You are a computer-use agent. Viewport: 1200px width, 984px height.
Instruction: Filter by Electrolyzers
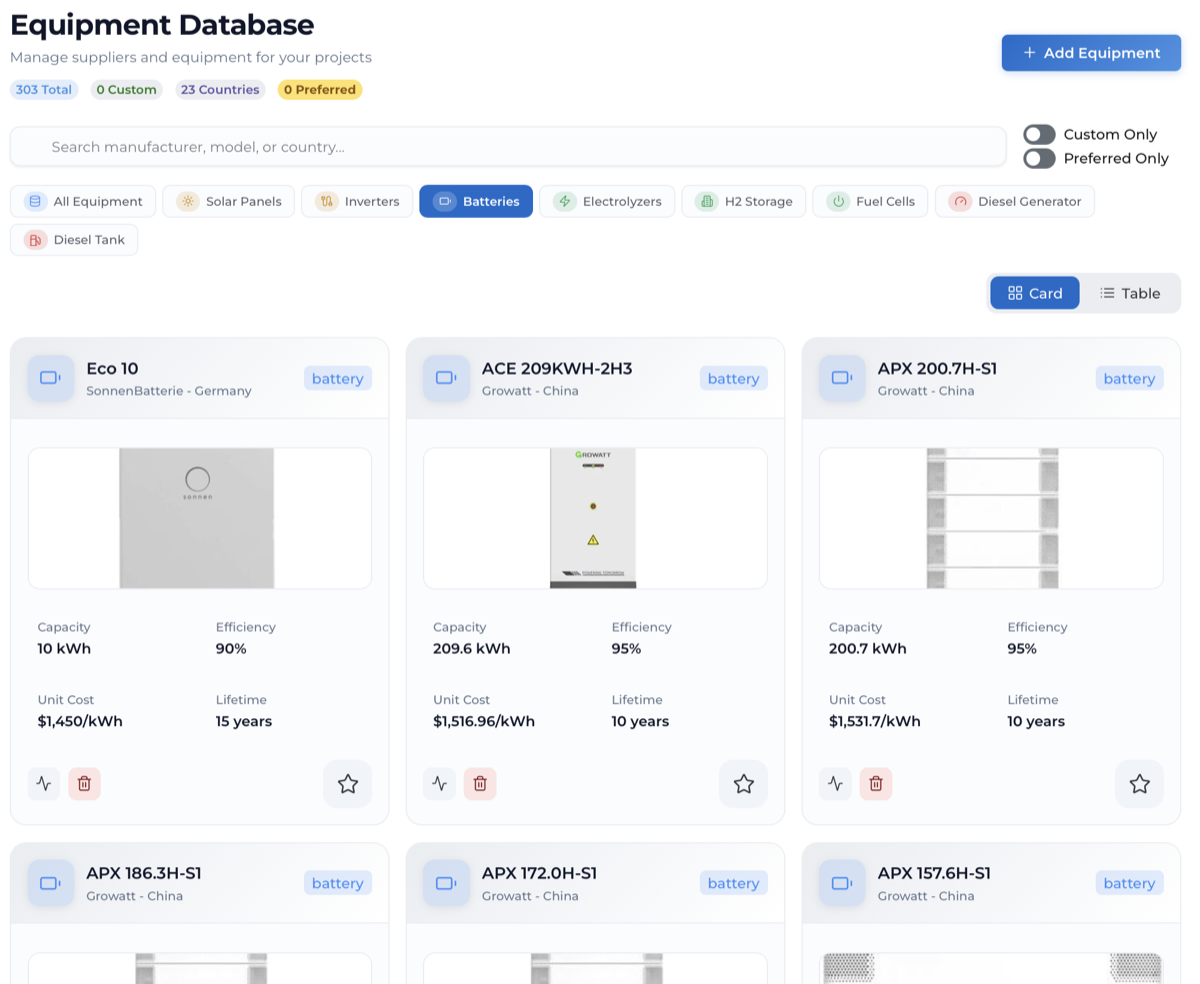pos(607,201)
